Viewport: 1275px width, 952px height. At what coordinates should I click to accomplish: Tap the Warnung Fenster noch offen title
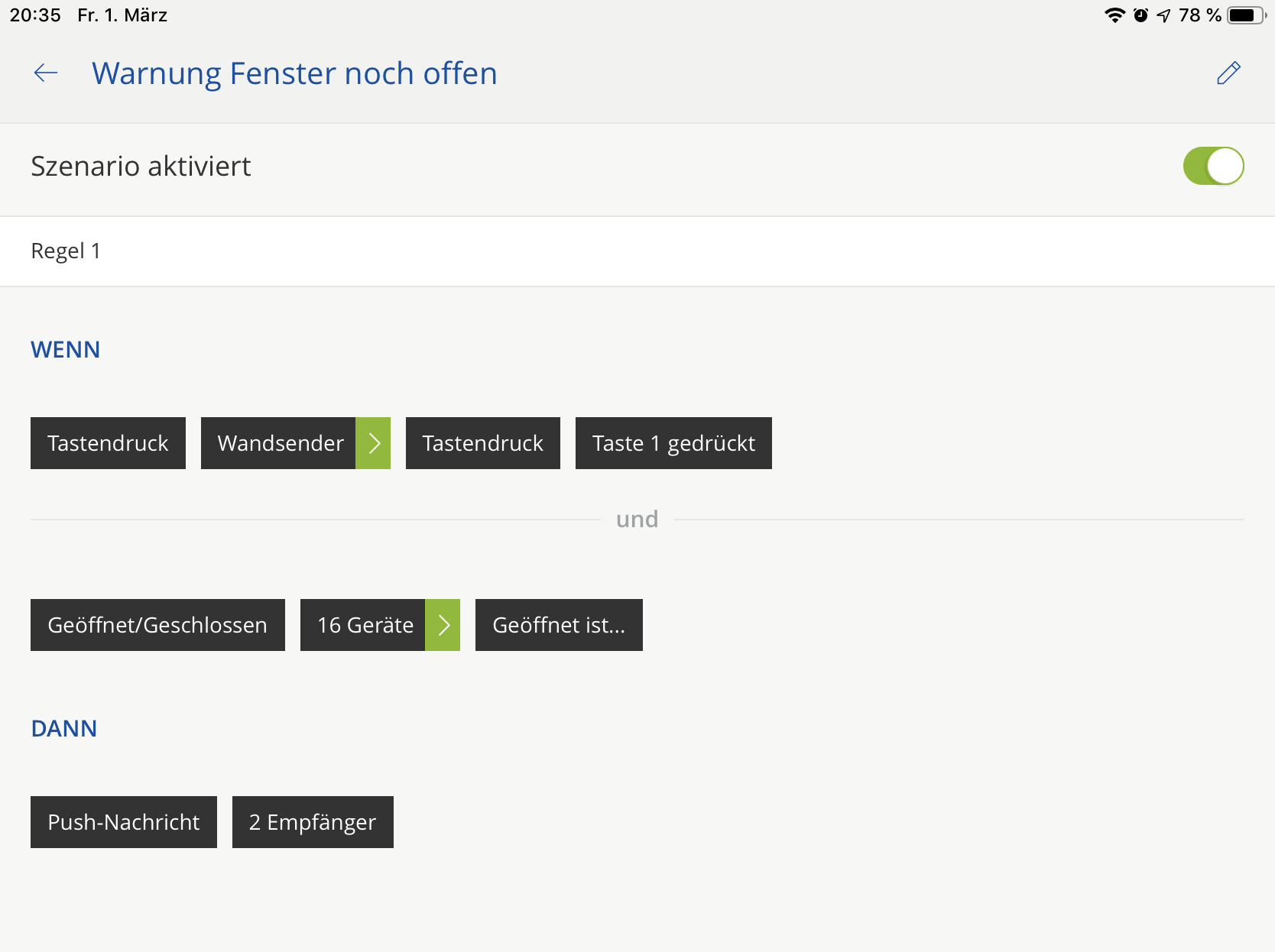tap(294, 73)
